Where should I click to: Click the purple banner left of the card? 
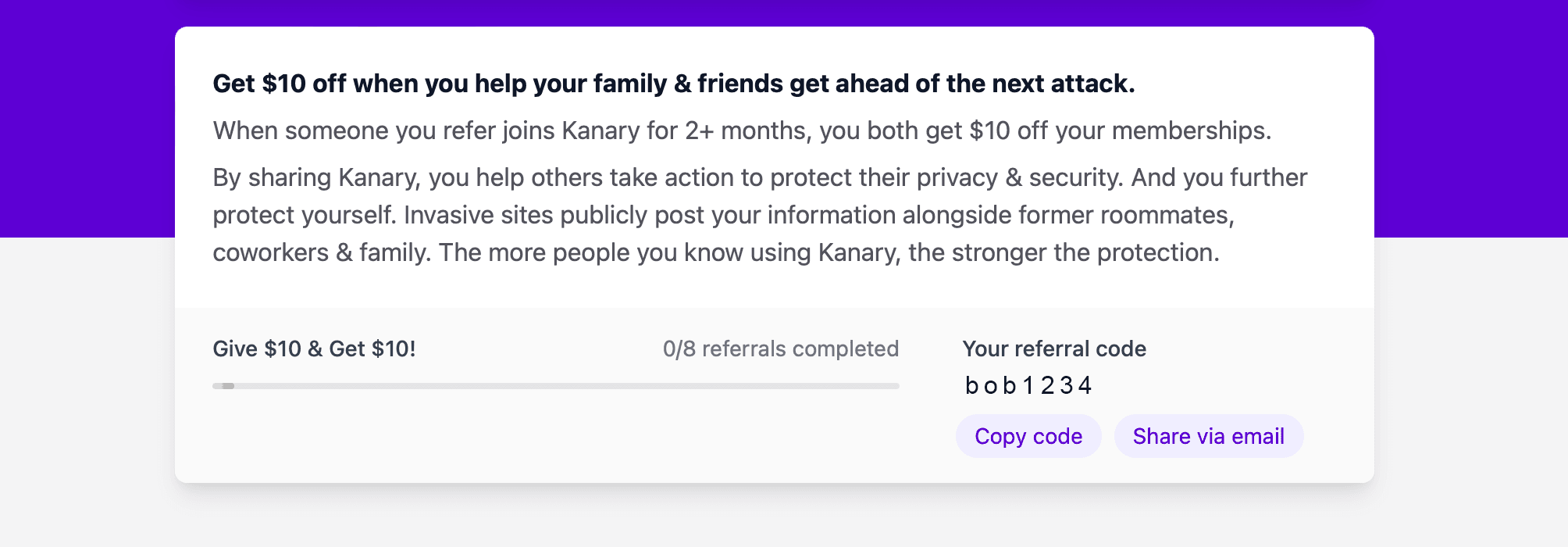86,117
